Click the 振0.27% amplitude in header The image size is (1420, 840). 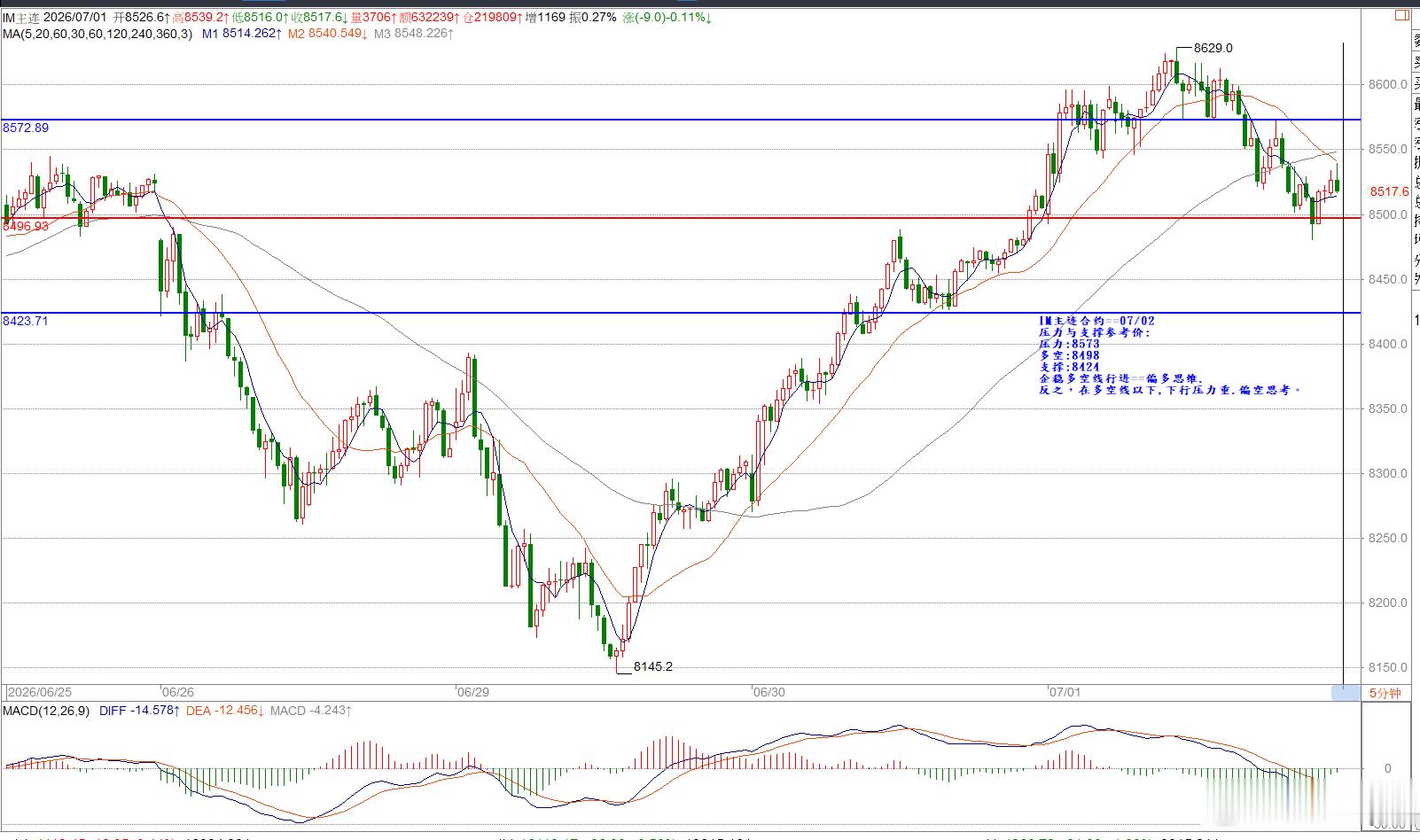(x=592, y=18)
